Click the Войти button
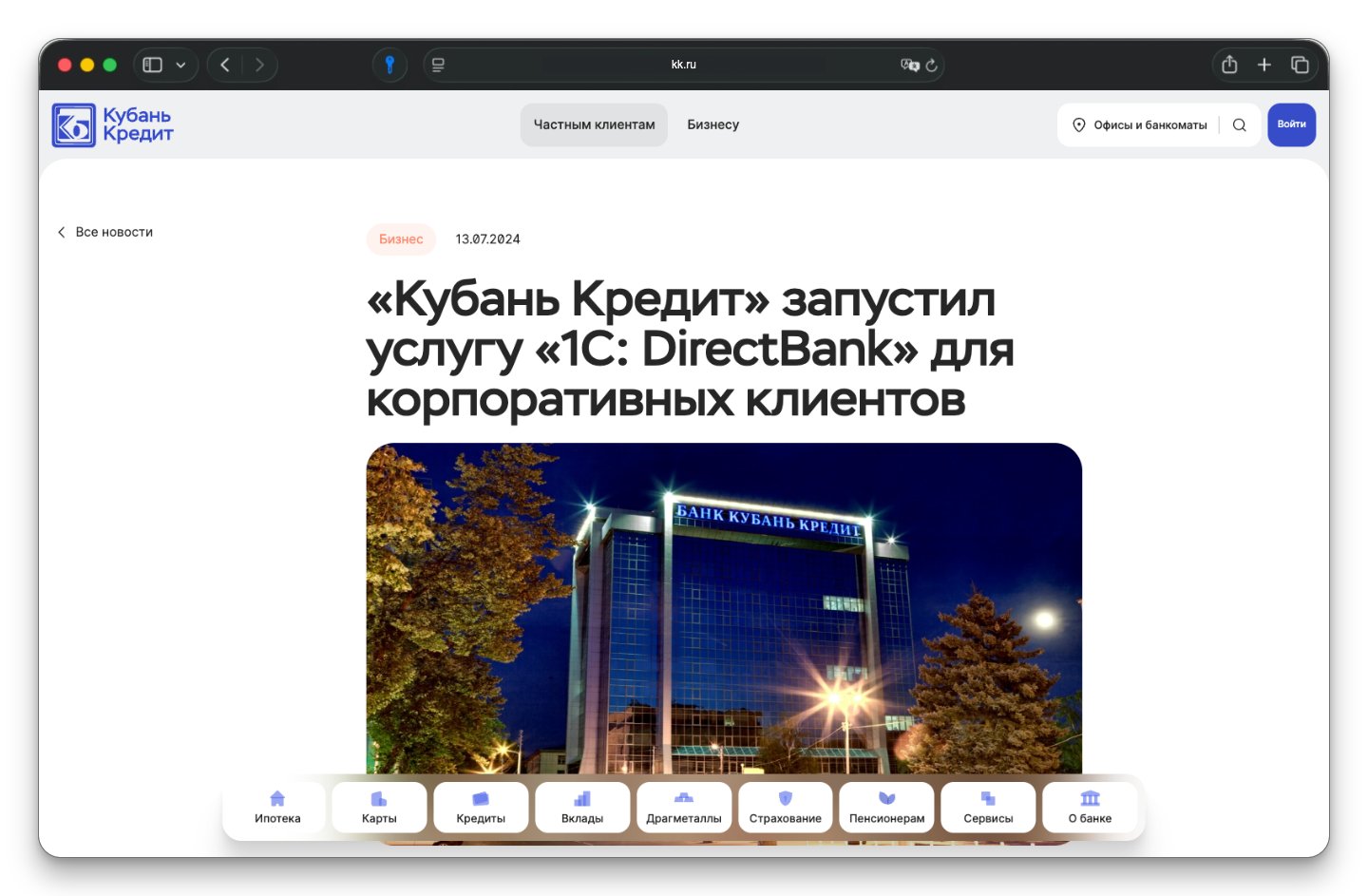Screen dimensions: 1368x896 click(1291, 124)
